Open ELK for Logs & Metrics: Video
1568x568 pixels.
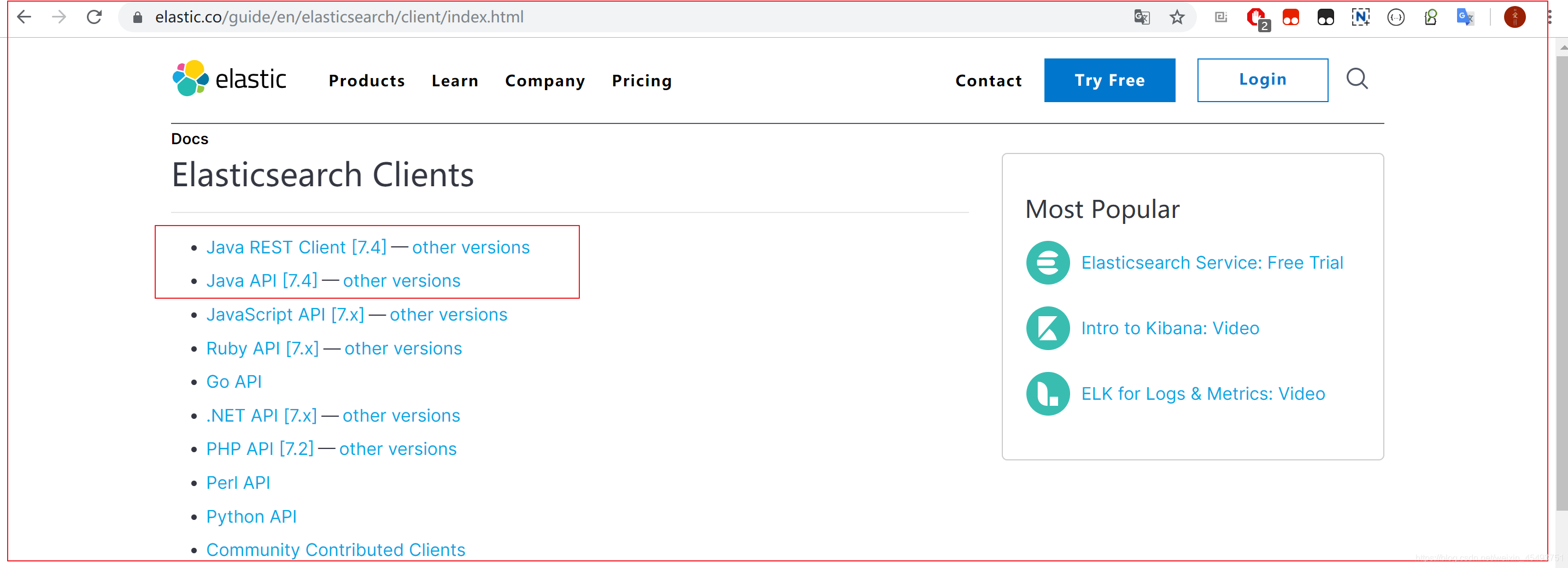point(1203,394)
